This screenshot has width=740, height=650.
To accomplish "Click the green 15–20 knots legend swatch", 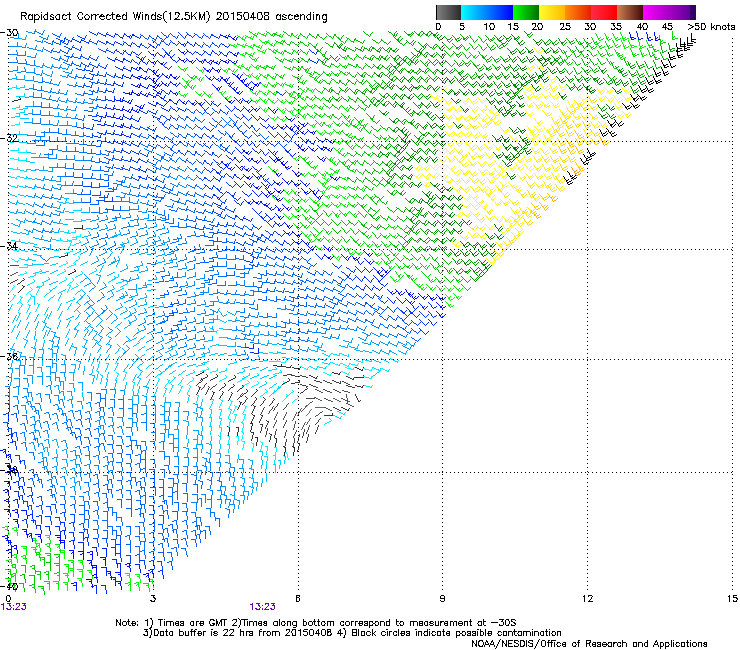I will point(526,12).
